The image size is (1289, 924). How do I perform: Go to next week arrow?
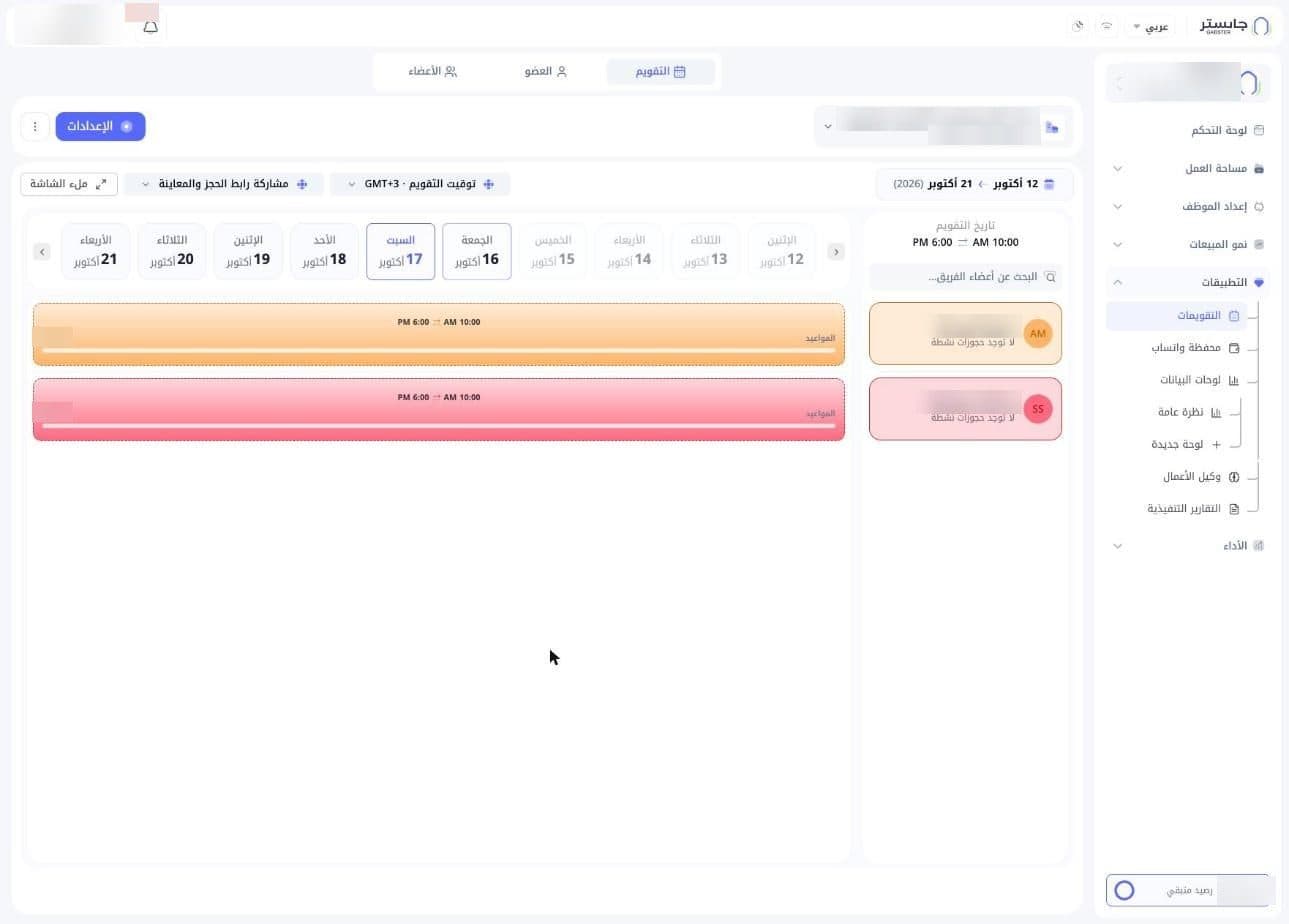pos(42,252)
